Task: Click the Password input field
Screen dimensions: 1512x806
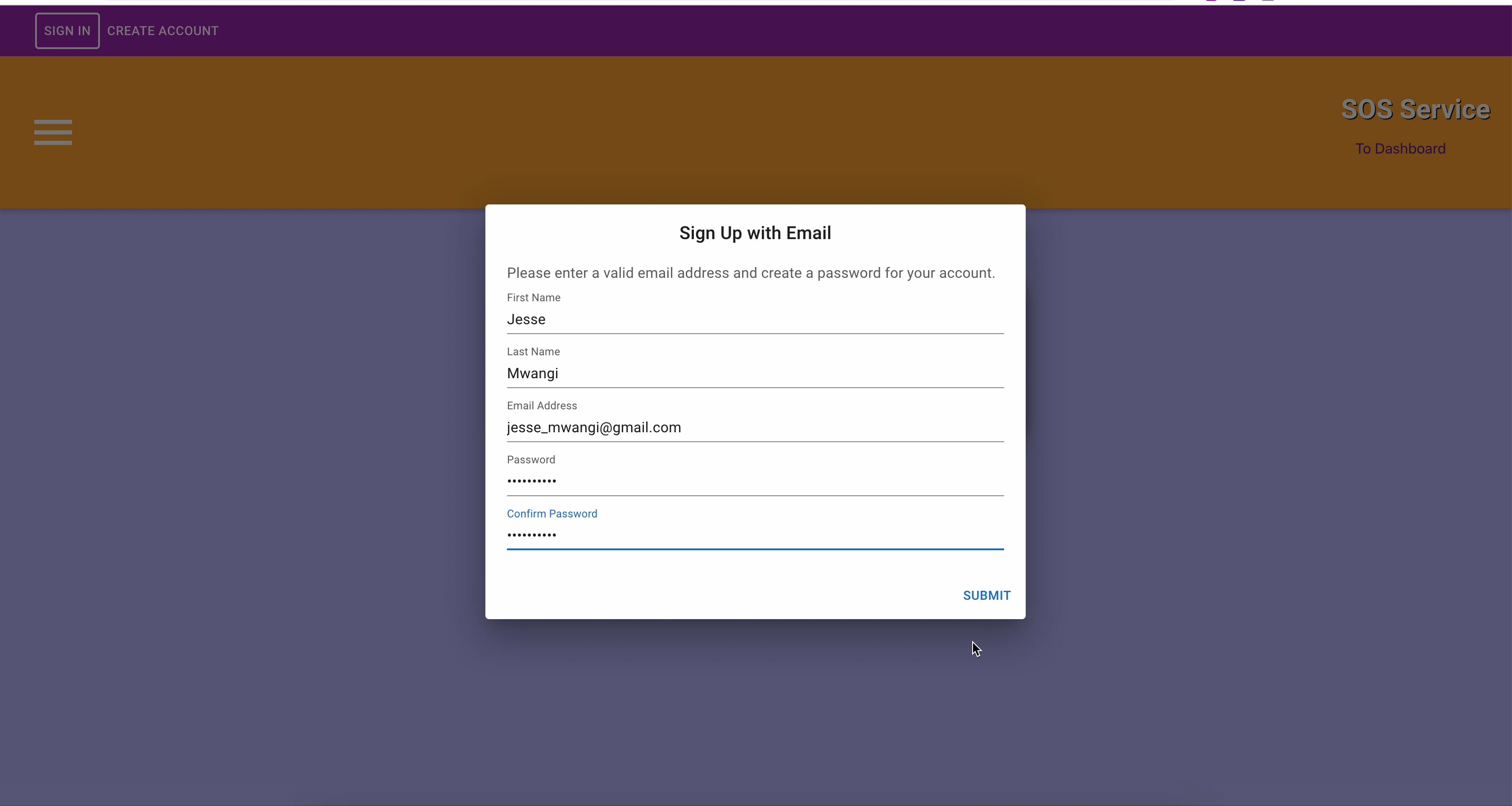Action: (x=755, y=481)
